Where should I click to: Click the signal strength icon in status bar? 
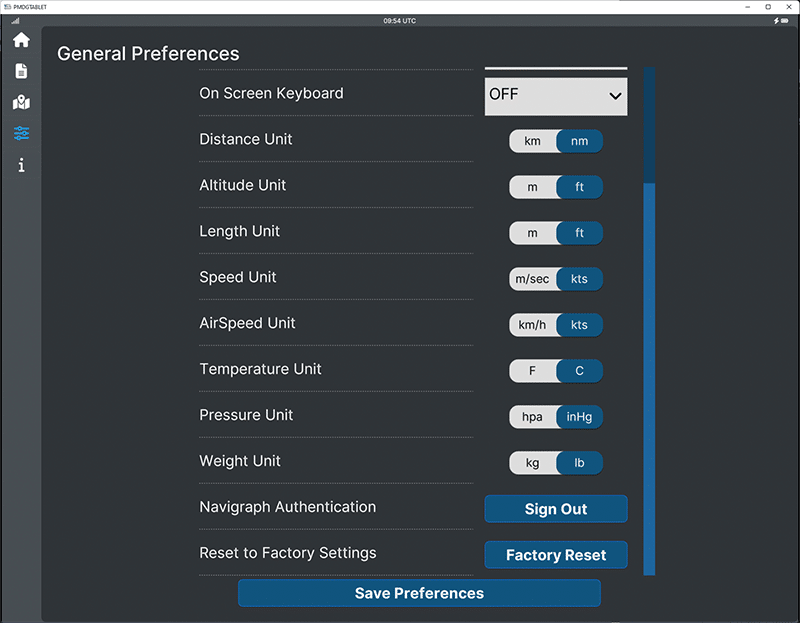(x=15, y=21)
